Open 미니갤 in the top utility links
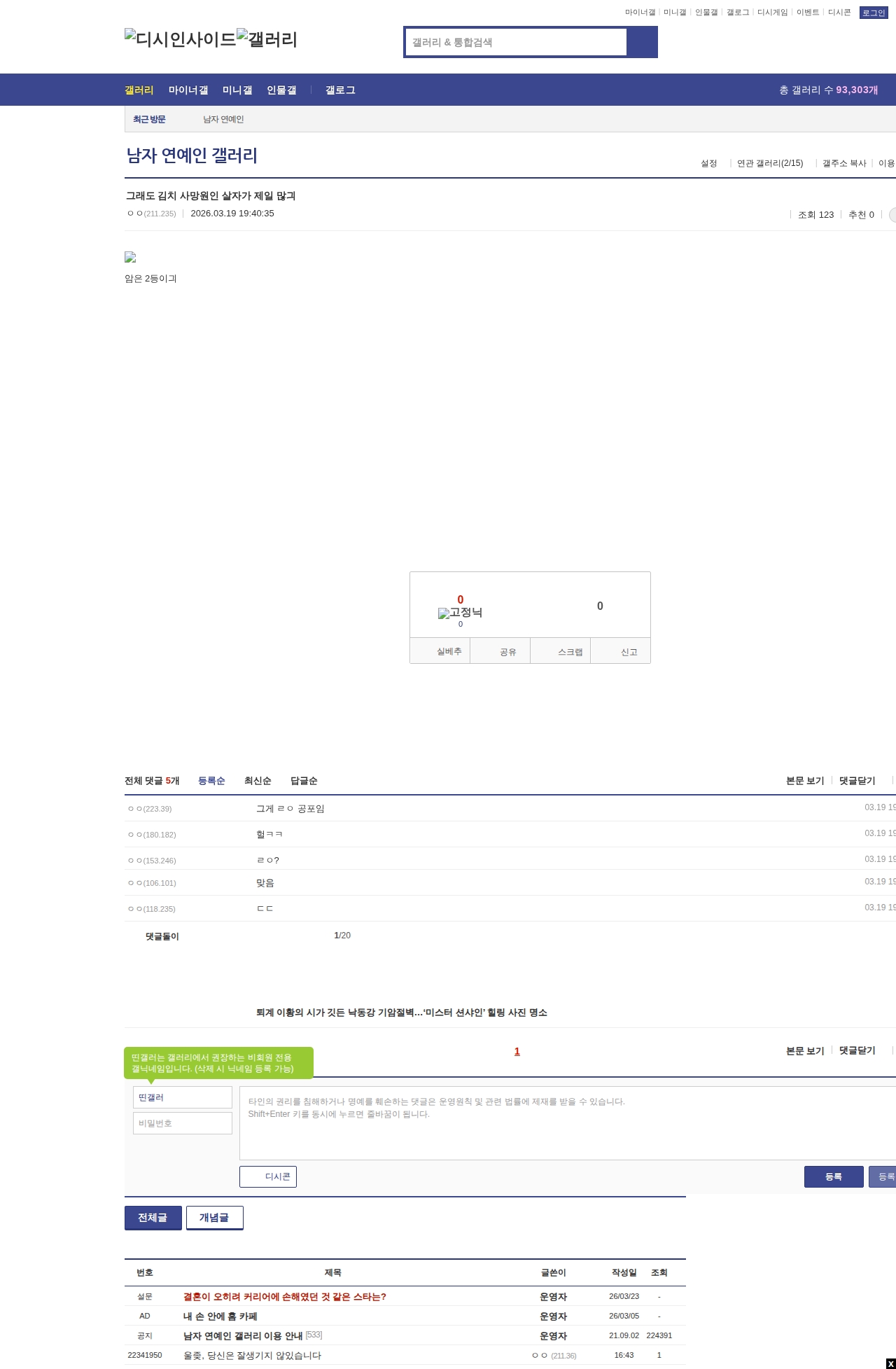 (675, 13)
